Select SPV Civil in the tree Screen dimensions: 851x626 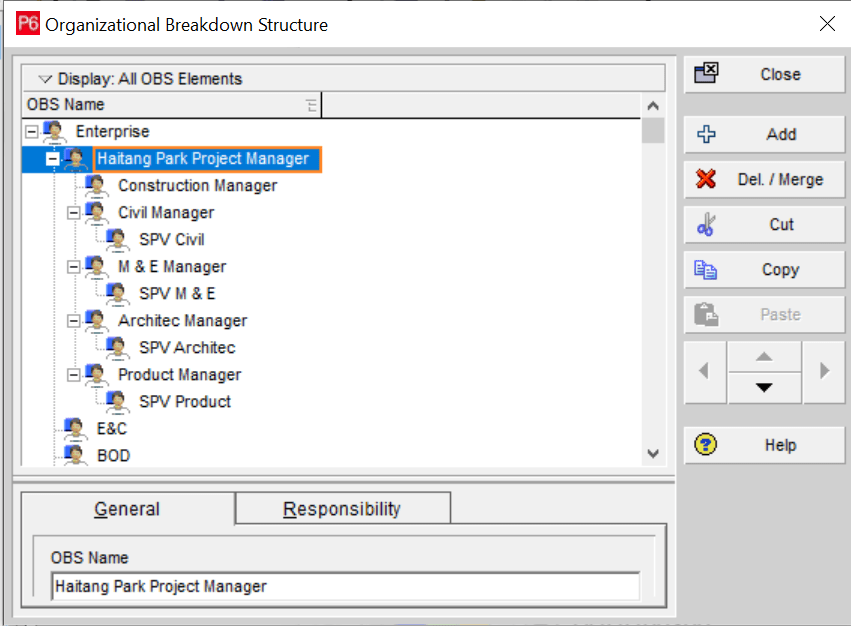point(172,239)
